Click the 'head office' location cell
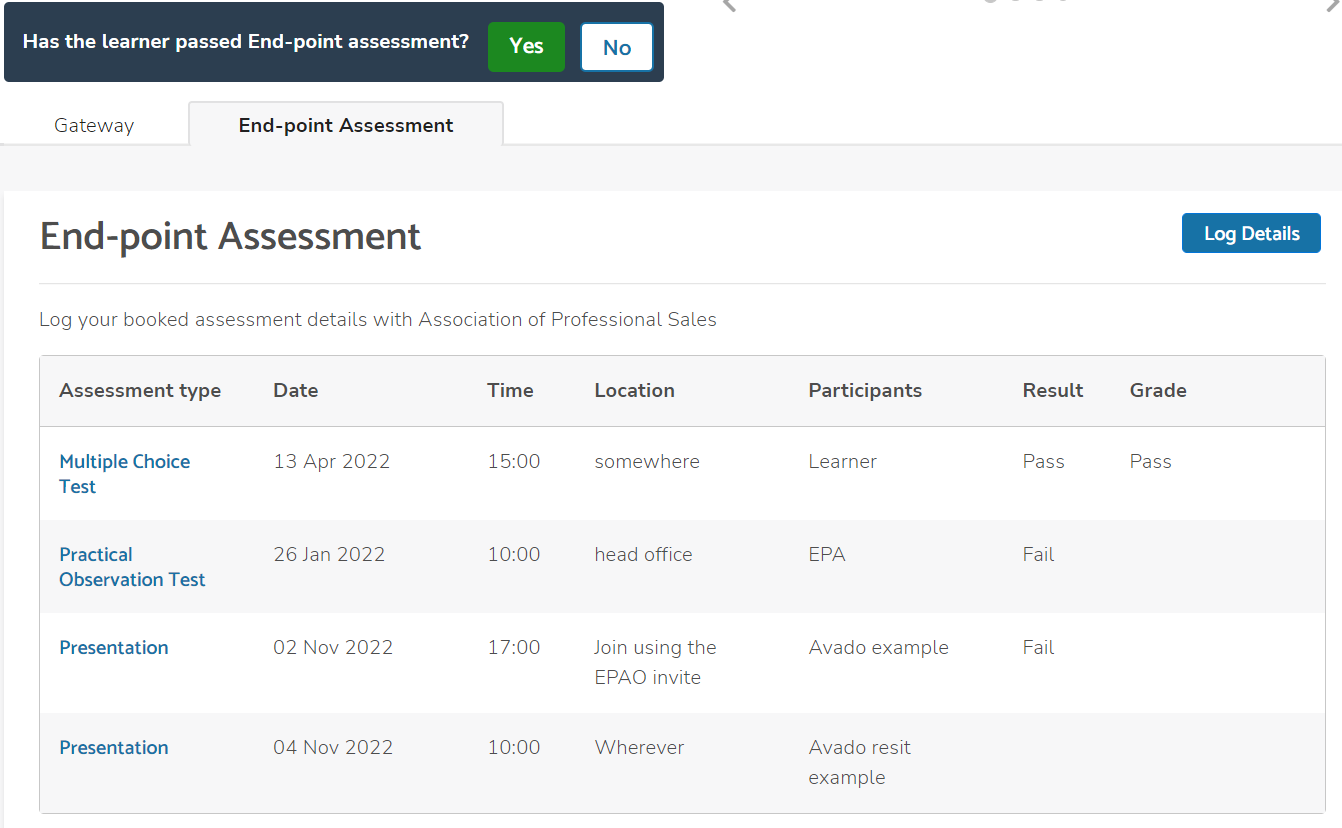 643,555
